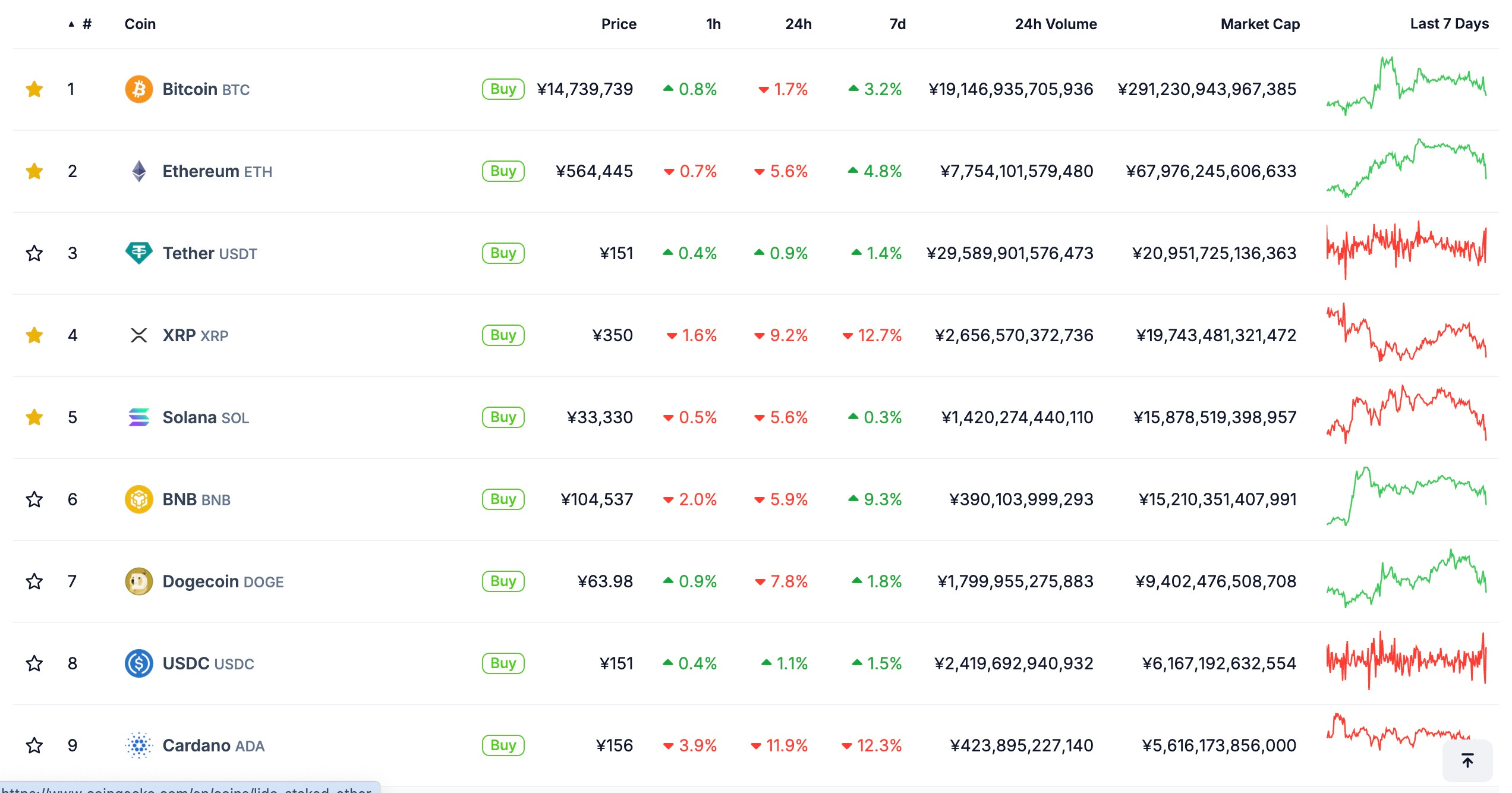Image resolution: width=1512 pixels, height=793 pixels.
Task: Click the Last 7 Days column header
Action: tap(1449, 24)
